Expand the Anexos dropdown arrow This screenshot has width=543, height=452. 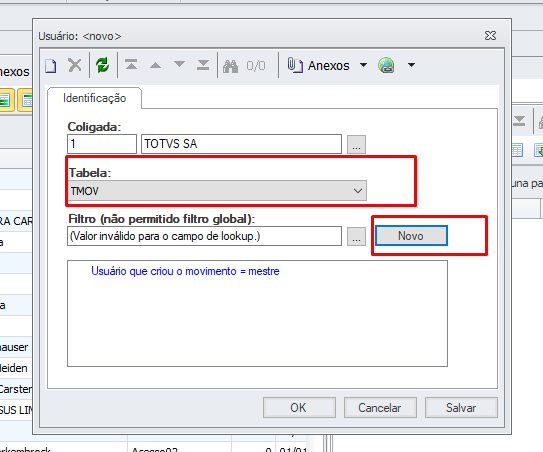pos(363,65)
